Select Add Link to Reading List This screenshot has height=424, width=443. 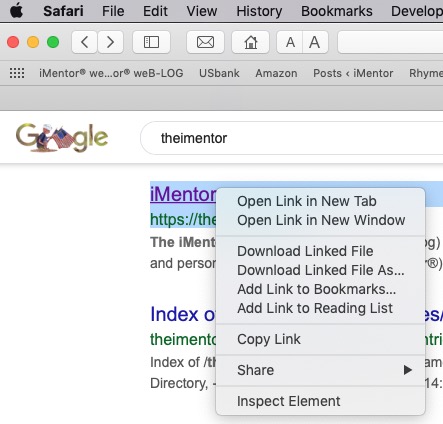coord(315,308)
